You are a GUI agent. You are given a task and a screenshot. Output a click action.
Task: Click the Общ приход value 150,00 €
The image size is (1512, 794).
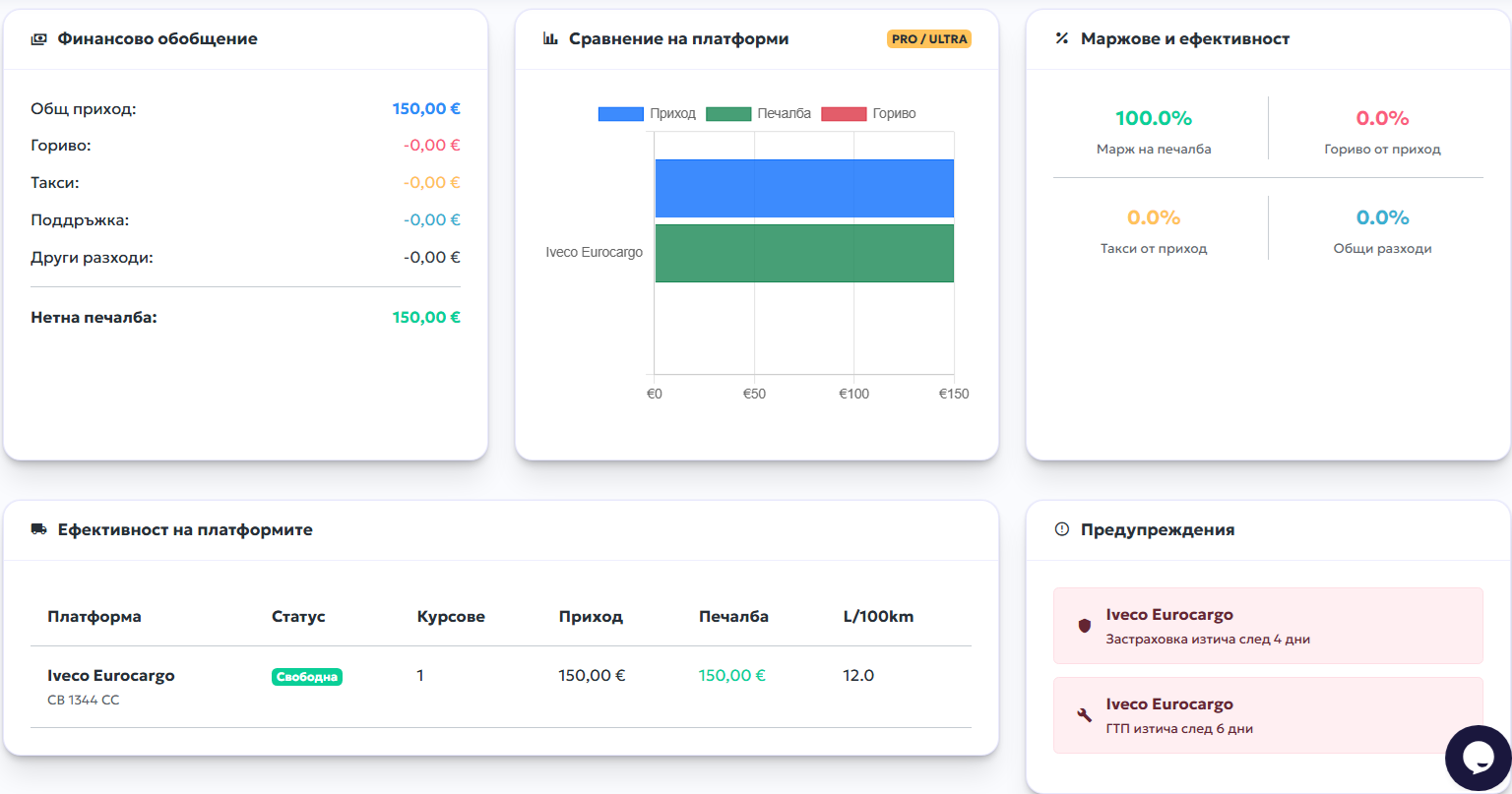point(426,109)
